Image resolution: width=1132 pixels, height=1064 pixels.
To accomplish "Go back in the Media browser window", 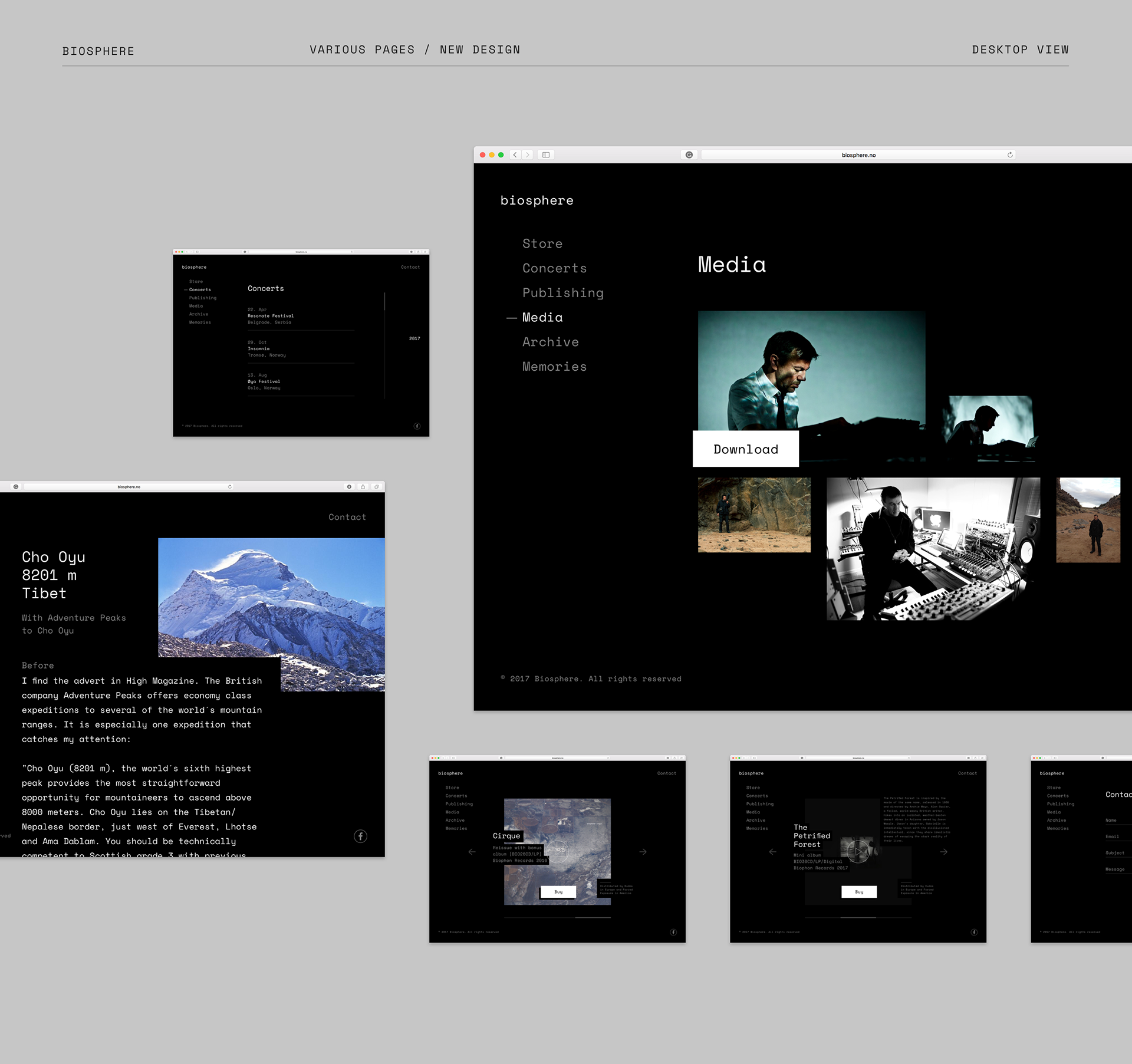I will [515, 155].
